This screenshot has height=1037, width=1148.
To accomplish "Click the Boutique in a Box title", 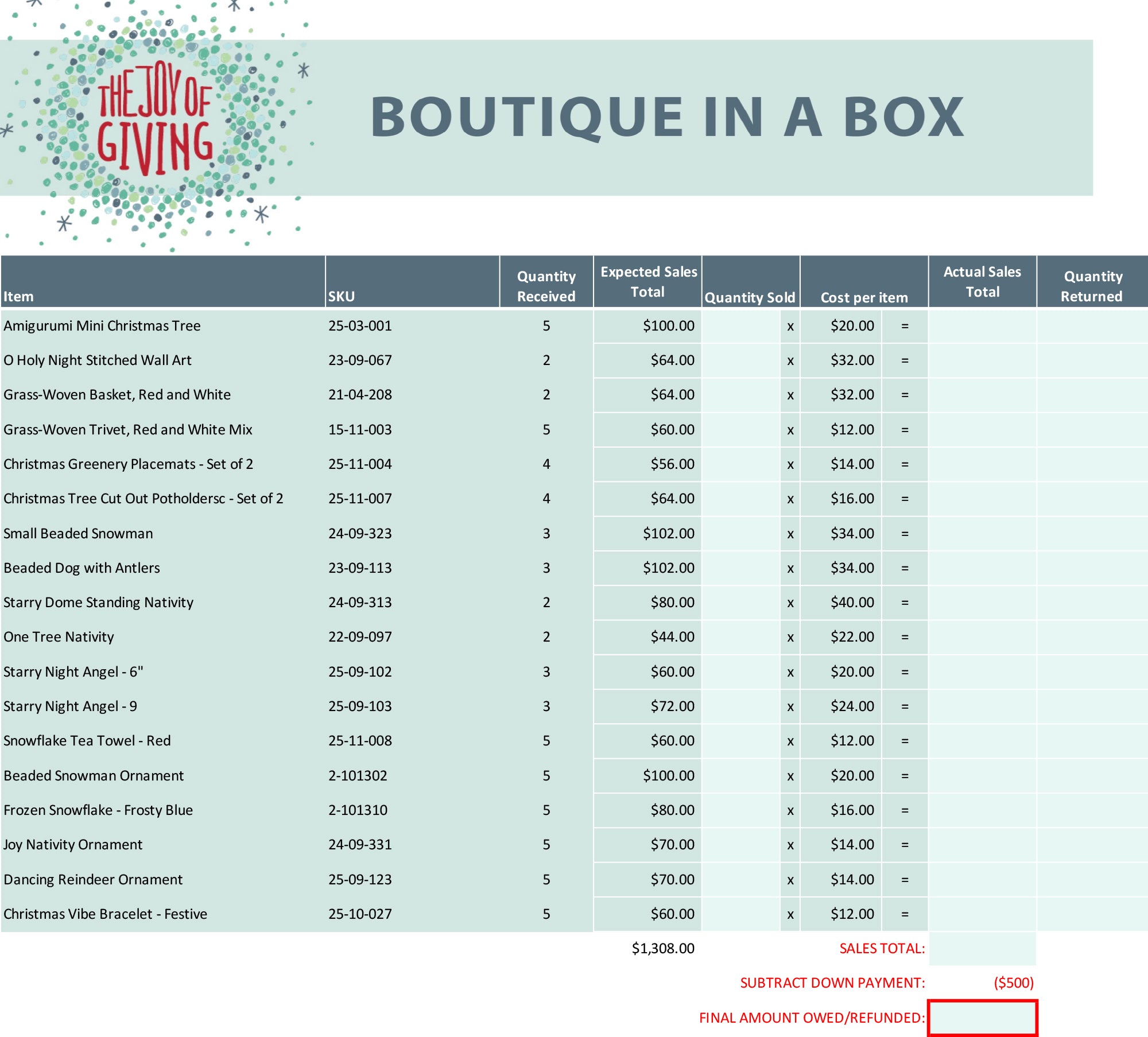I will coord(667,118).
